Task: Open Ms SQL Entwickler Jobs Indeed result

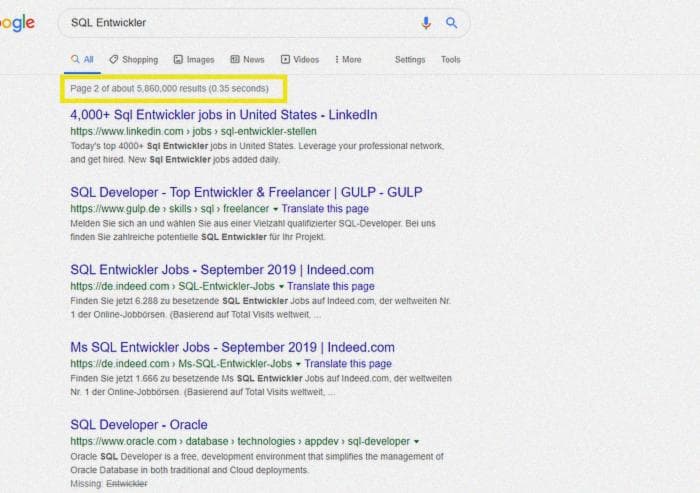Action: (233, 347)
